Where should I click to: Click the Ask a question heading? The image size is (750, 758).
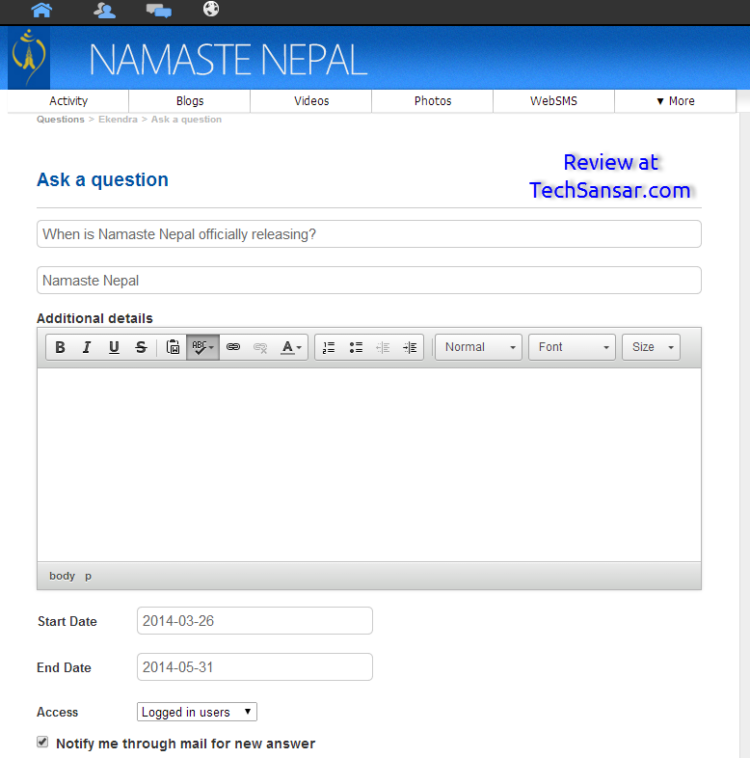click(x=103, y=180)
